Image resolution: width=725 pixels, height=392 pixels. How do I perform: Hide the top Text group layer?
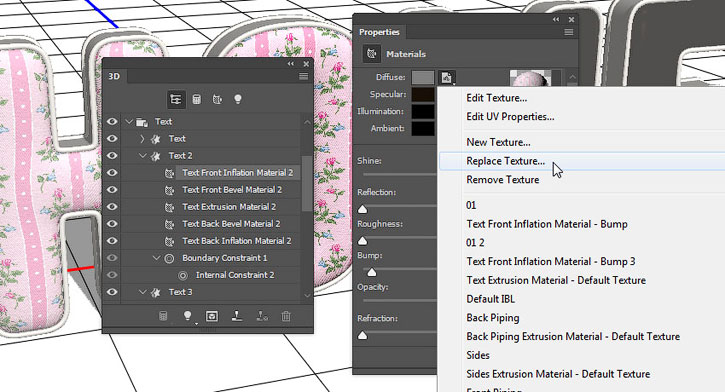pyautogui.click(x=112, y=122)
